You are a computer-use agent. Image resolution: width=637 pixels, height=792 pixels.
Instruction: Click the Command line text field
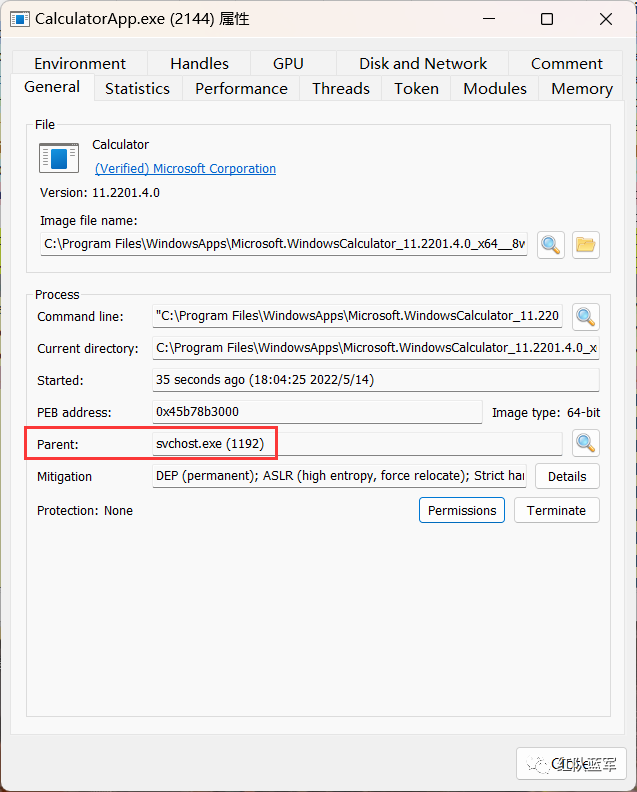pos(357,316)
